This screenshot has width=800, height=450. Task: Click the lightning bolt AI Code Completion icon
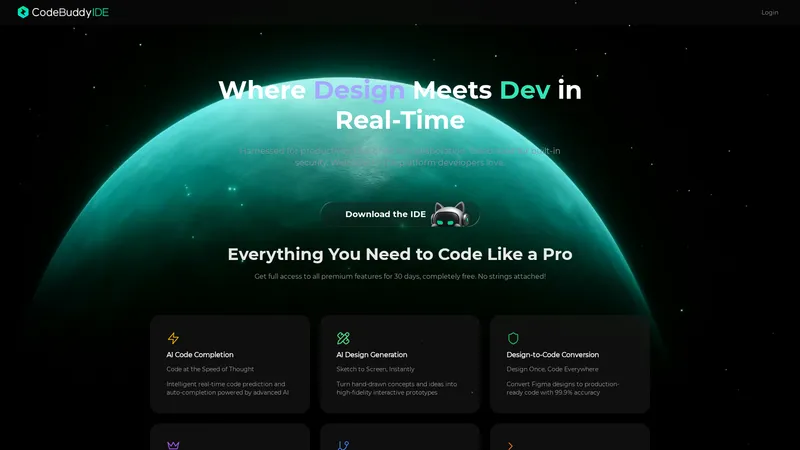tap(173, 338)
